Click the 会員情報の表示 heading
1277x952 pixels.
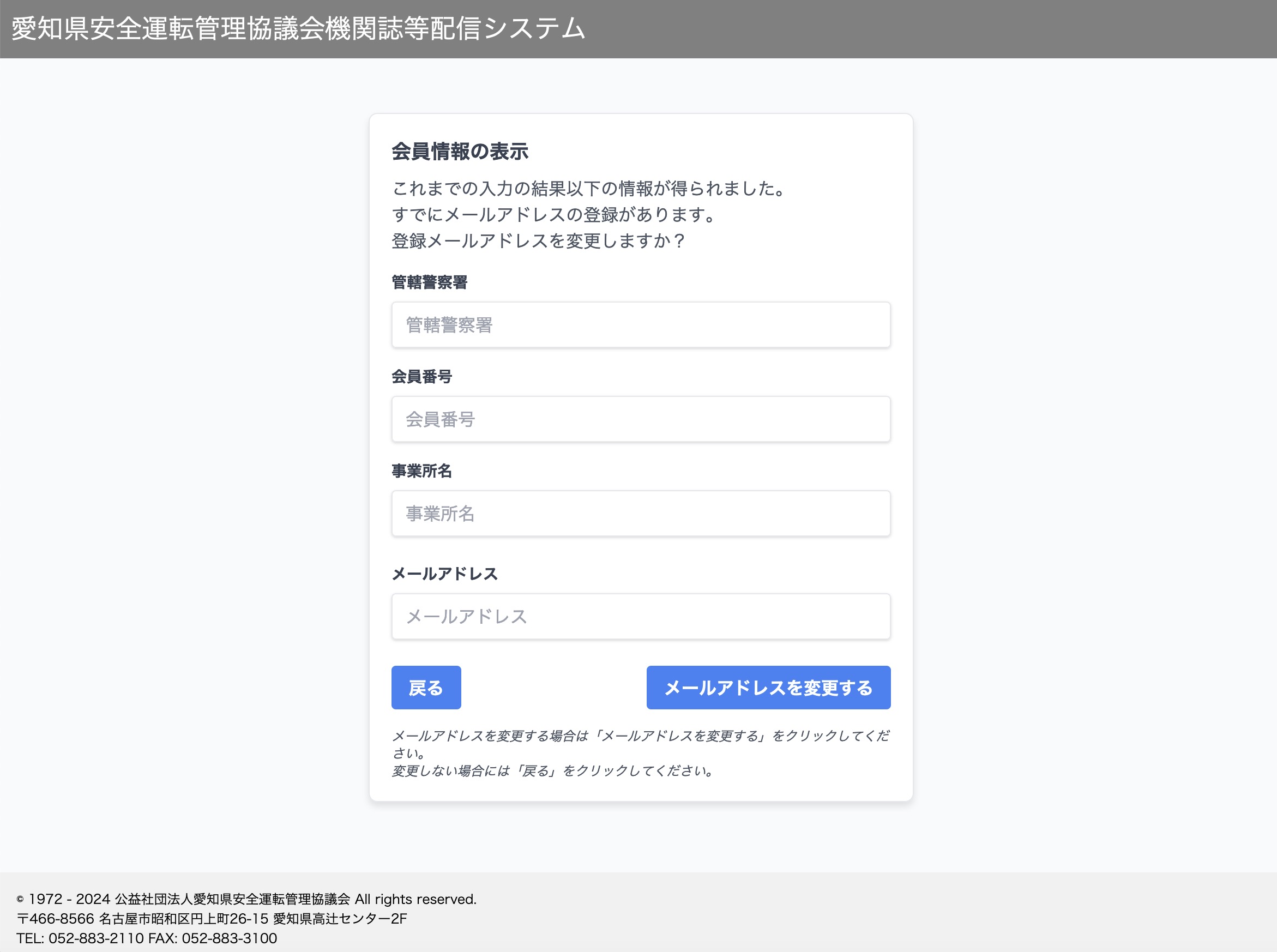tap(460, 152)
